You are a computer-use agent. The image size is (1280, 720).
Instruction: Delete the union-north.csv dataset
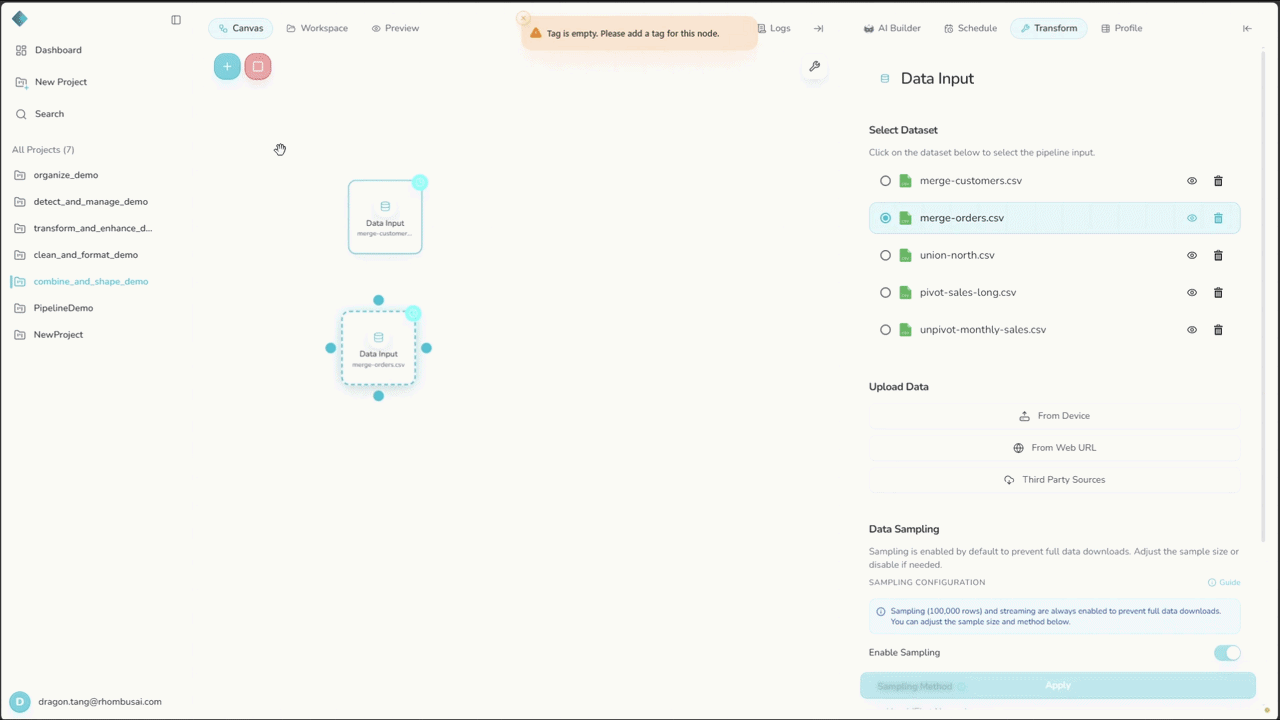coord(1218,255)
